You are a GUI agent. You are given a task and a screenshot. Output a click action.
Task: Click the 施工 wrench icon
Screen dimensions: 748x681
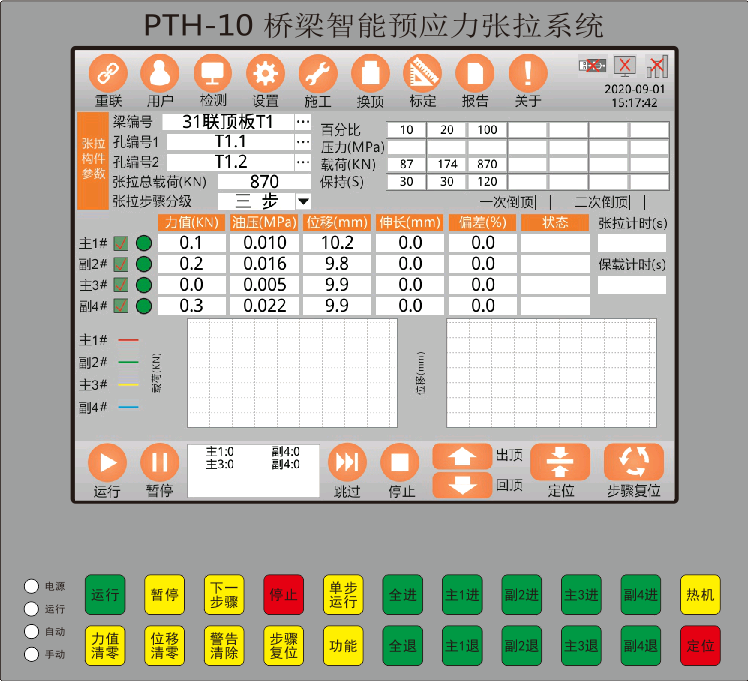pyautogui.click(x=318, y=73)
